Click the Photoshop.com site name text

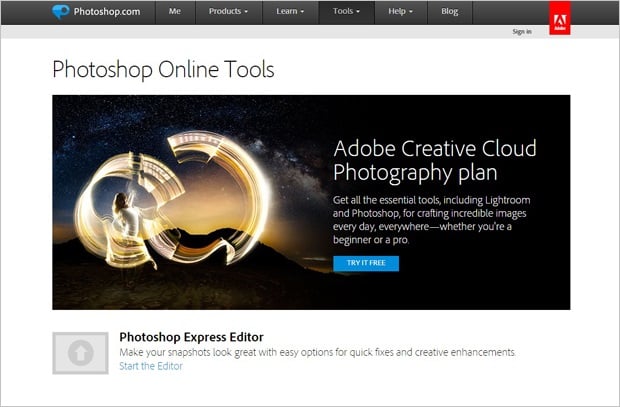(x=108, y=13)
